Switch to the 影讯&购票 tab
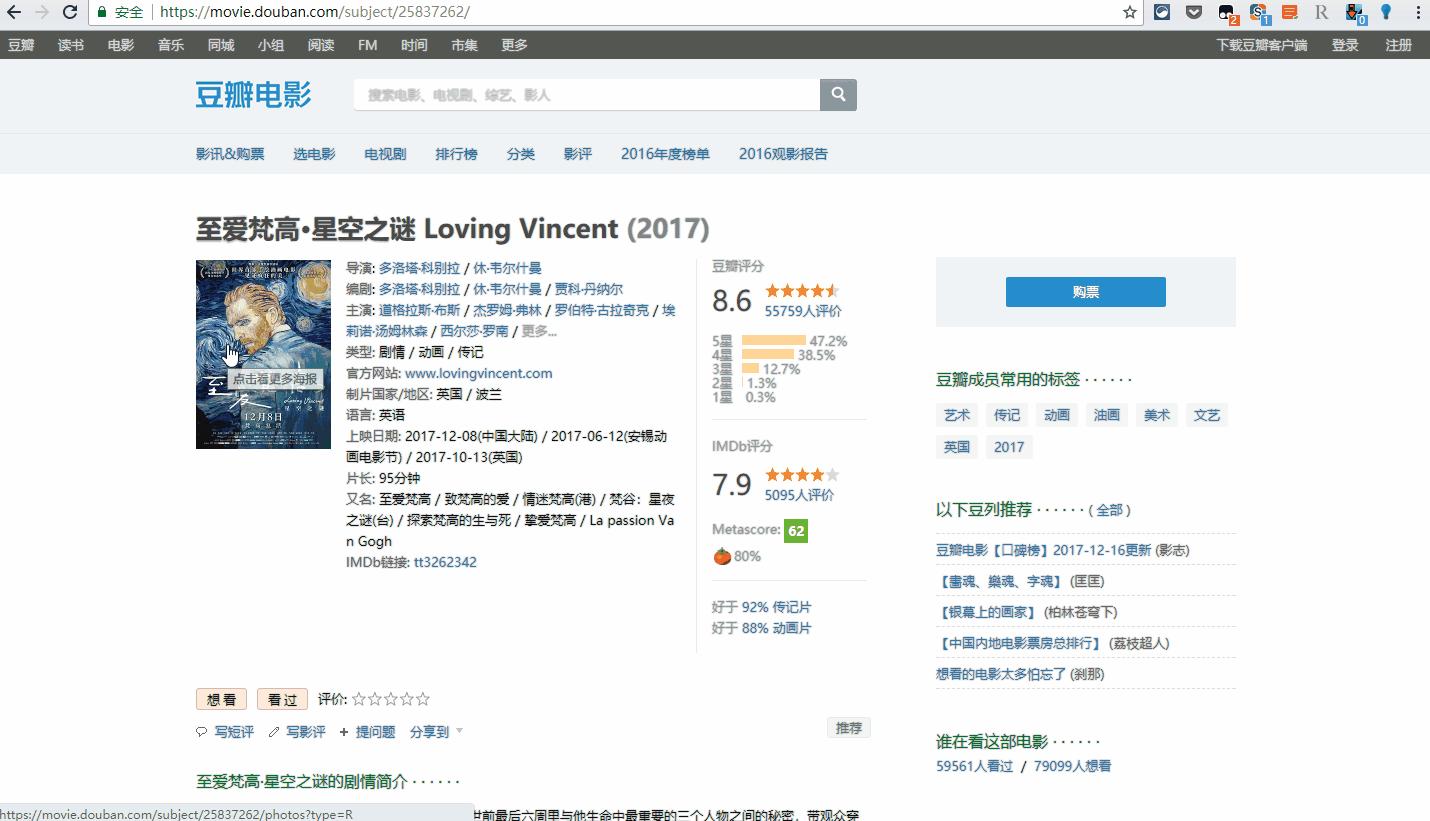Screen dimensions: 1430x821 [x=230, y=154]
